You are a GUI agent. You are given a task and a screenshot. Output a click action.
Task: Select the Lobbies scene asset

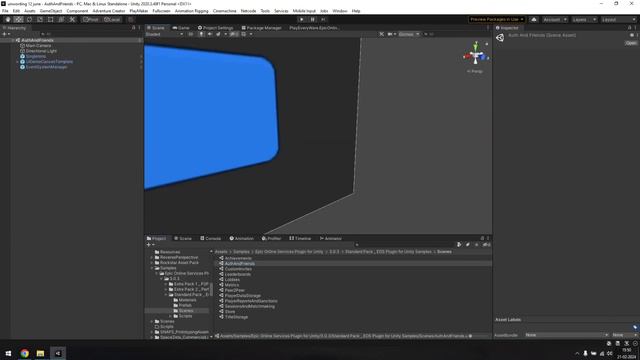[x=232, y=280]
